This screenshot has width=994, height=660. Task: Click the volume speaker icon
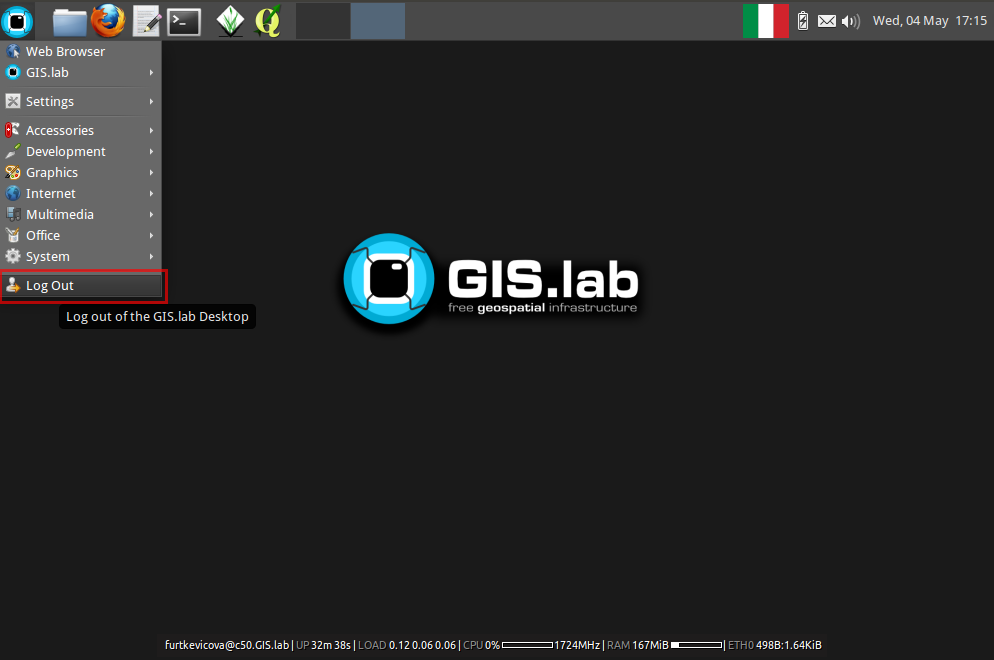coord(851,22)
